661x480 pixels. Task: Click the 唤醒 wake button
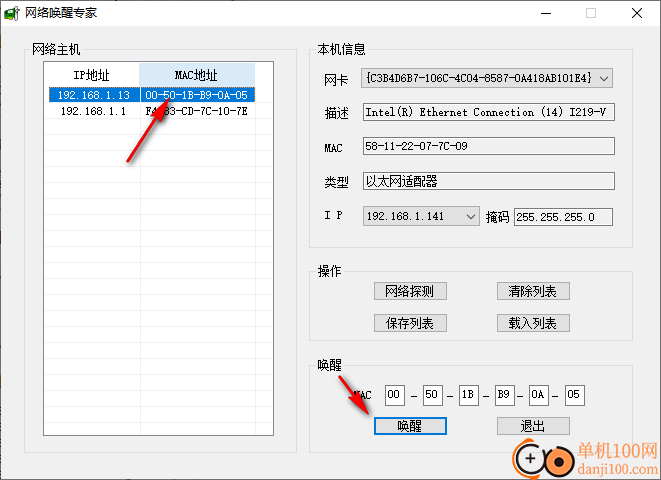(x=410, y=426)
